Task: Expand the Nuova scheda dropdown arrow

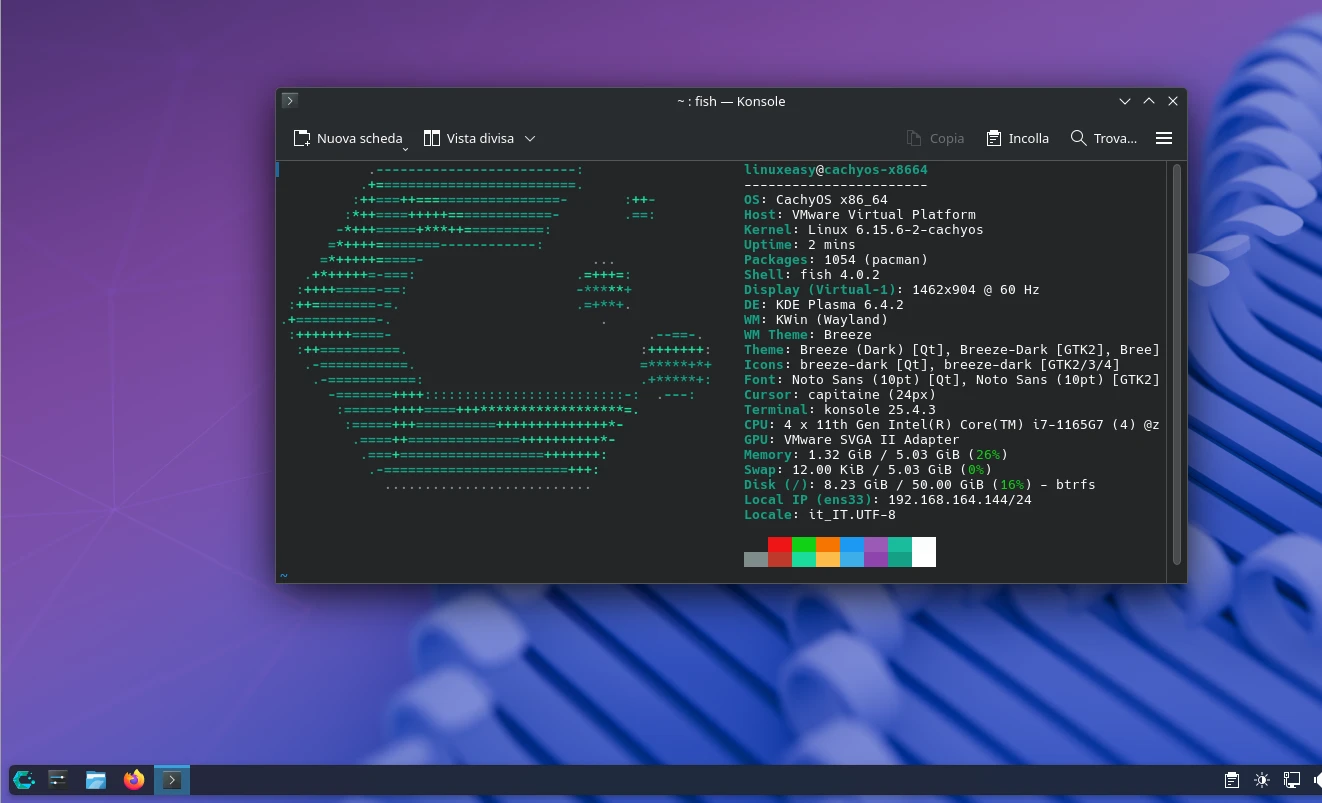Action: [406, 148]
